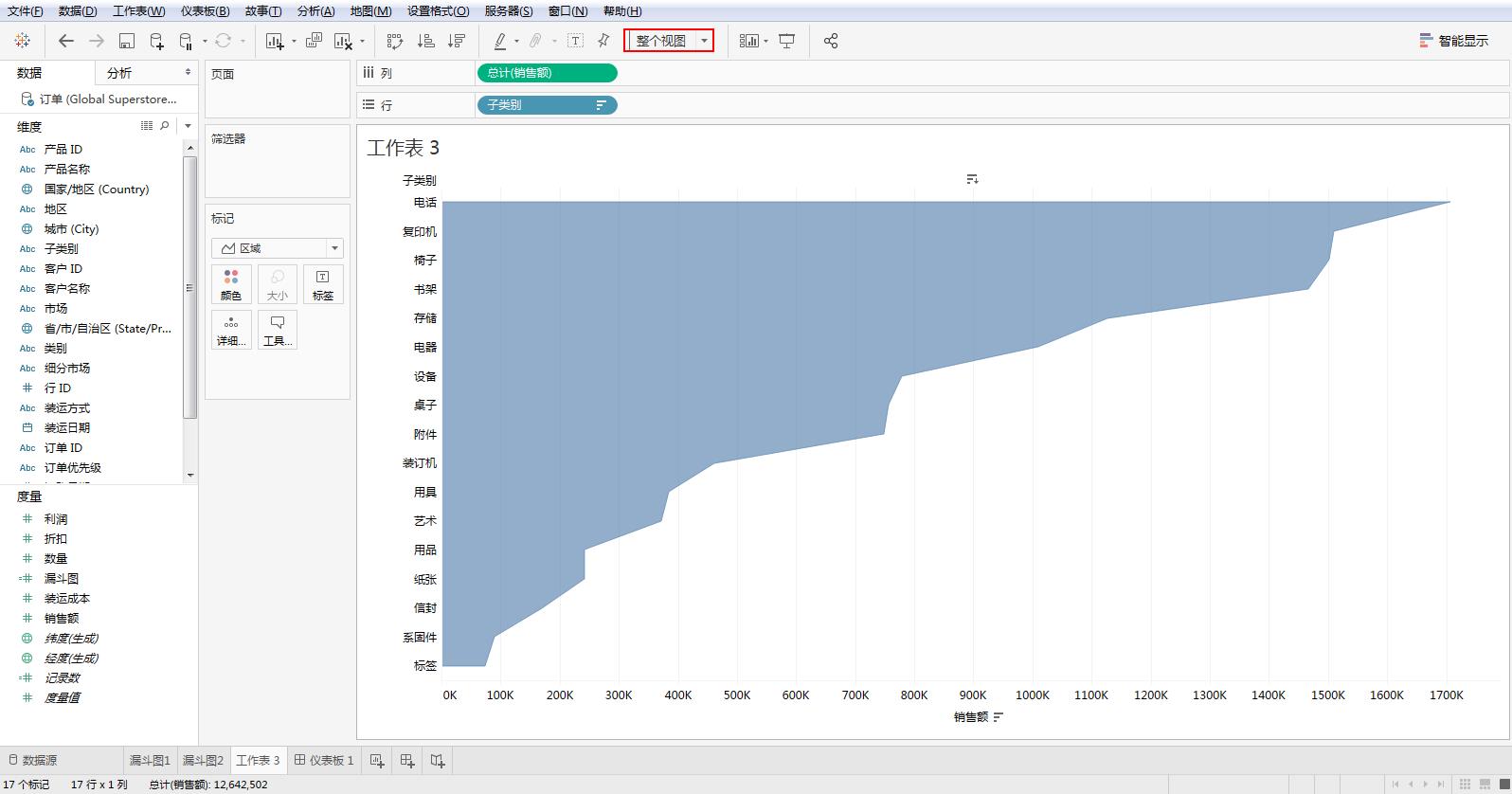Open the 仪表板(B) menu

pos(205,11)
